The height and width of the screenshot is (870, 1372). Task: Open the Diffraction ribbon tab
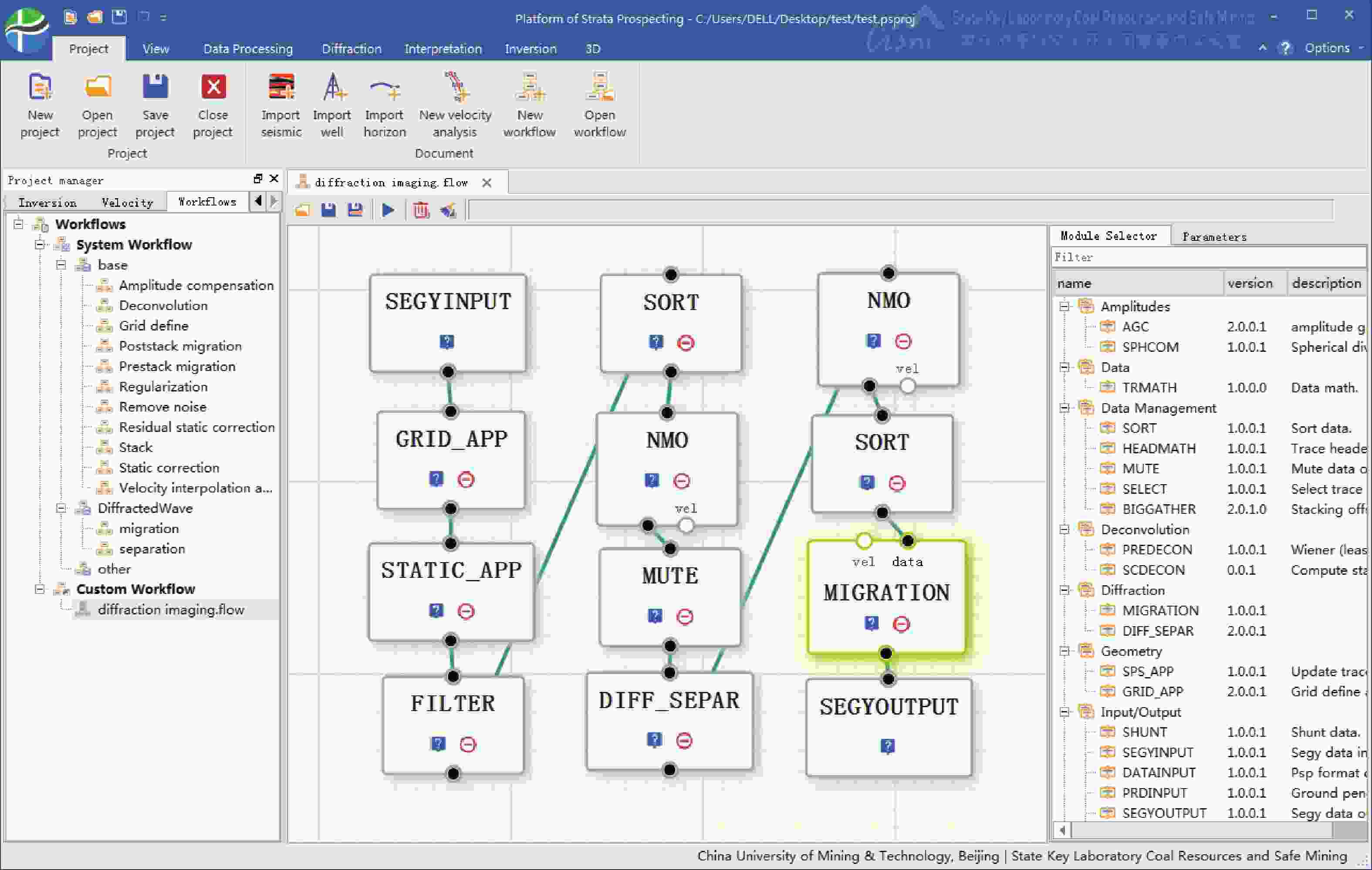pyautogui.click(x=351, y=49)
